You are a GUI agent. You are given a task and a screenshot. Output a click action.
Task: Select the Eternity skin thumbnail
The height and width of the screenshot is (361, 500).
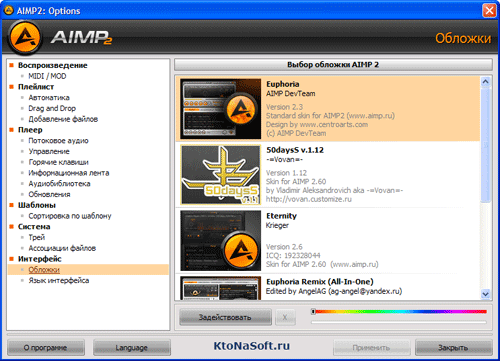221,240
